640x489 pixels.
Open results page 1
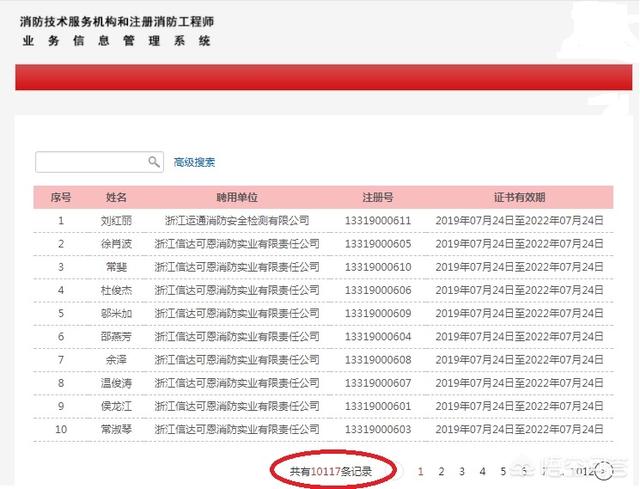420,471
